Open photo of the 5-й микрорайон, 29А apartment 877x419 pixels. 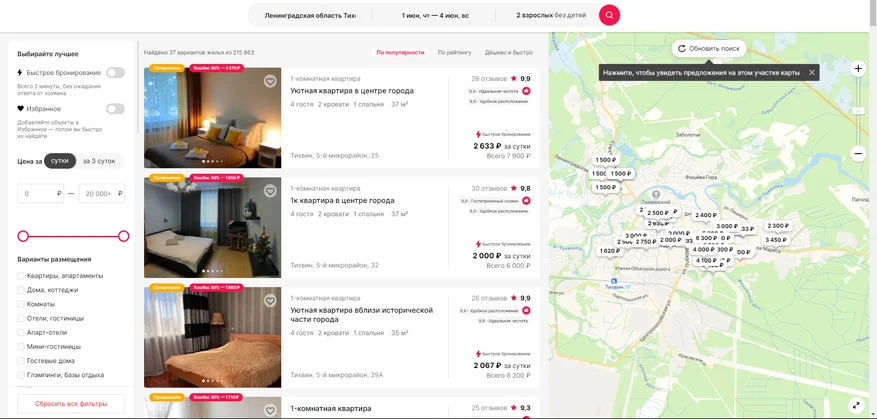[x=213, y=337]
